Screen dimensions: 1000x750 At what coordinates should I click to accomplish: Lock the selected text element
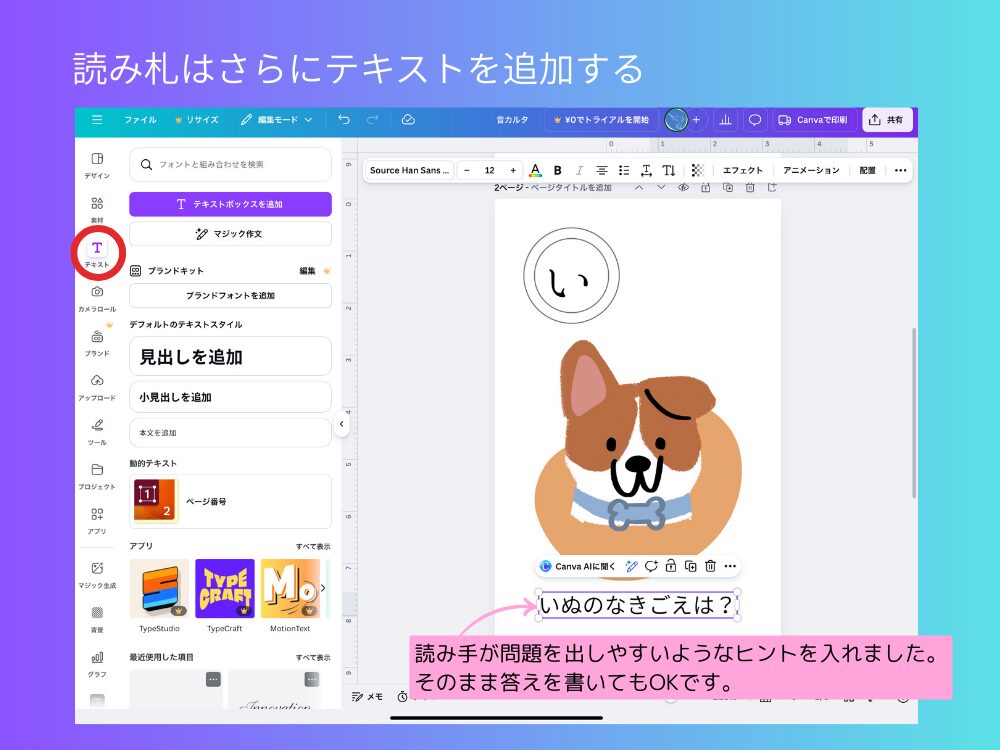coord(671,565)
